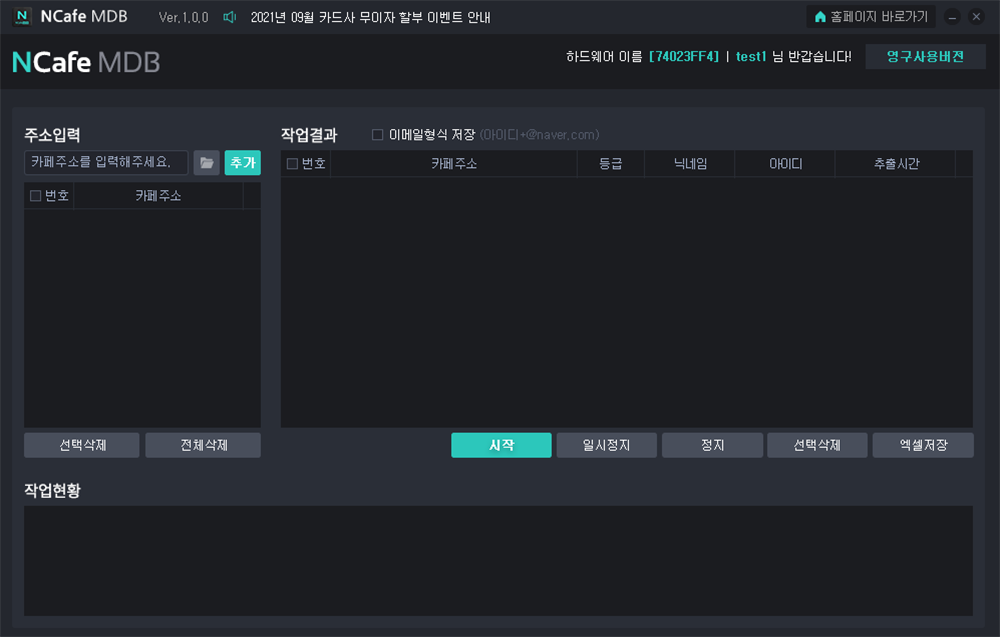Click 선택삭제 under the address list
Viewport: 1000px width, 637px height.
[82, 445]
